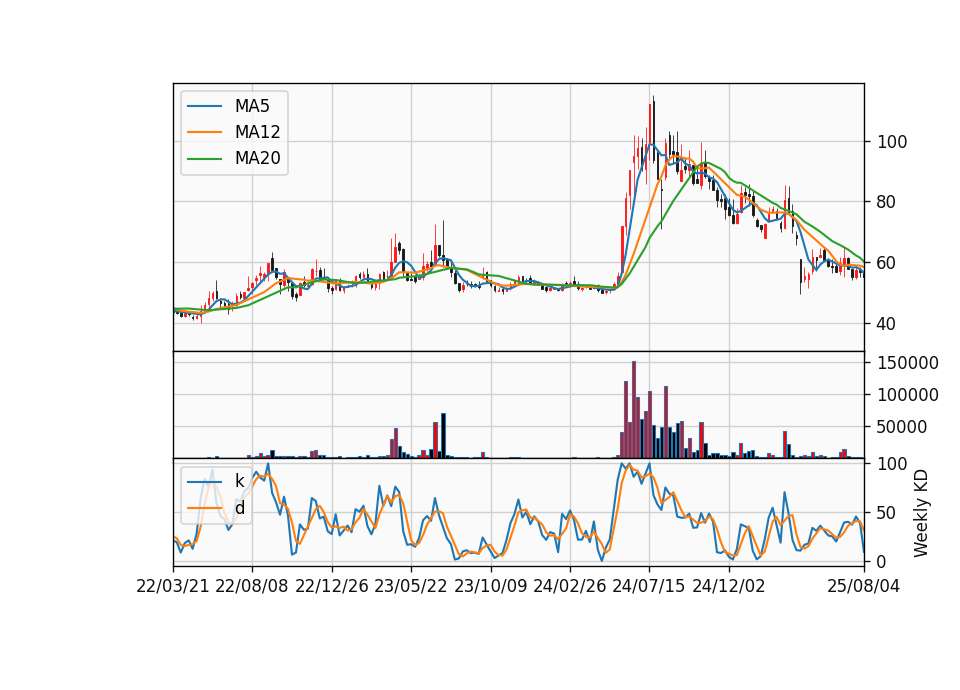Viewport: 960px width, 690px height.
Task: Click the 24/12/02 date axis label
Action: pos(729,586)
